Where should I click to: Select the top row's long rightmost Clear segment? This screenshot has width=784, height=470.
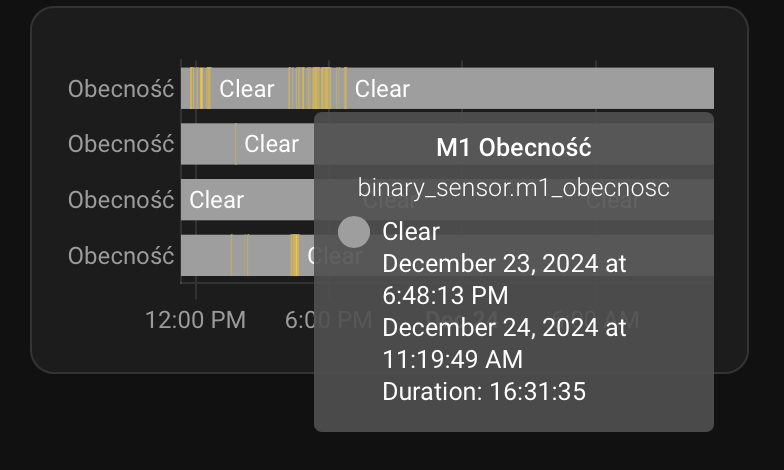pos(530,89)
